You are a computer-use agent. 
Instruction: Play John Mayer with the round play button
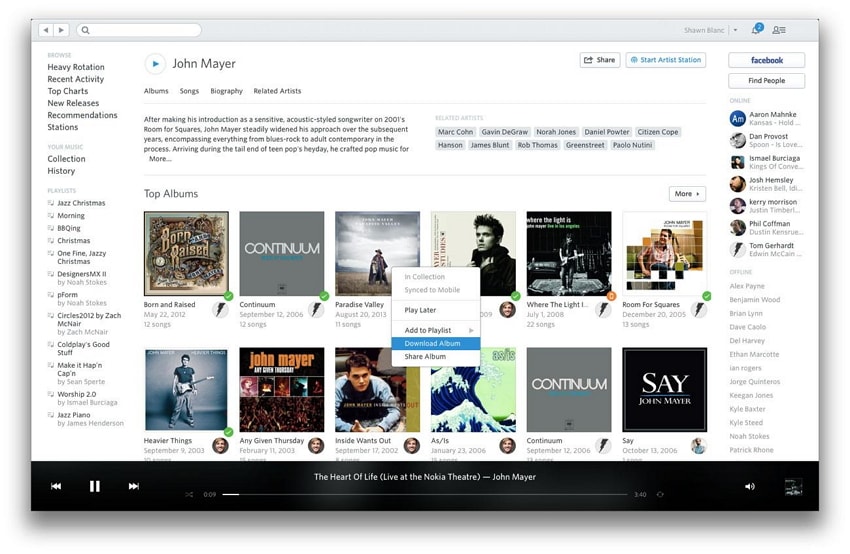click(x=155, y=64)
